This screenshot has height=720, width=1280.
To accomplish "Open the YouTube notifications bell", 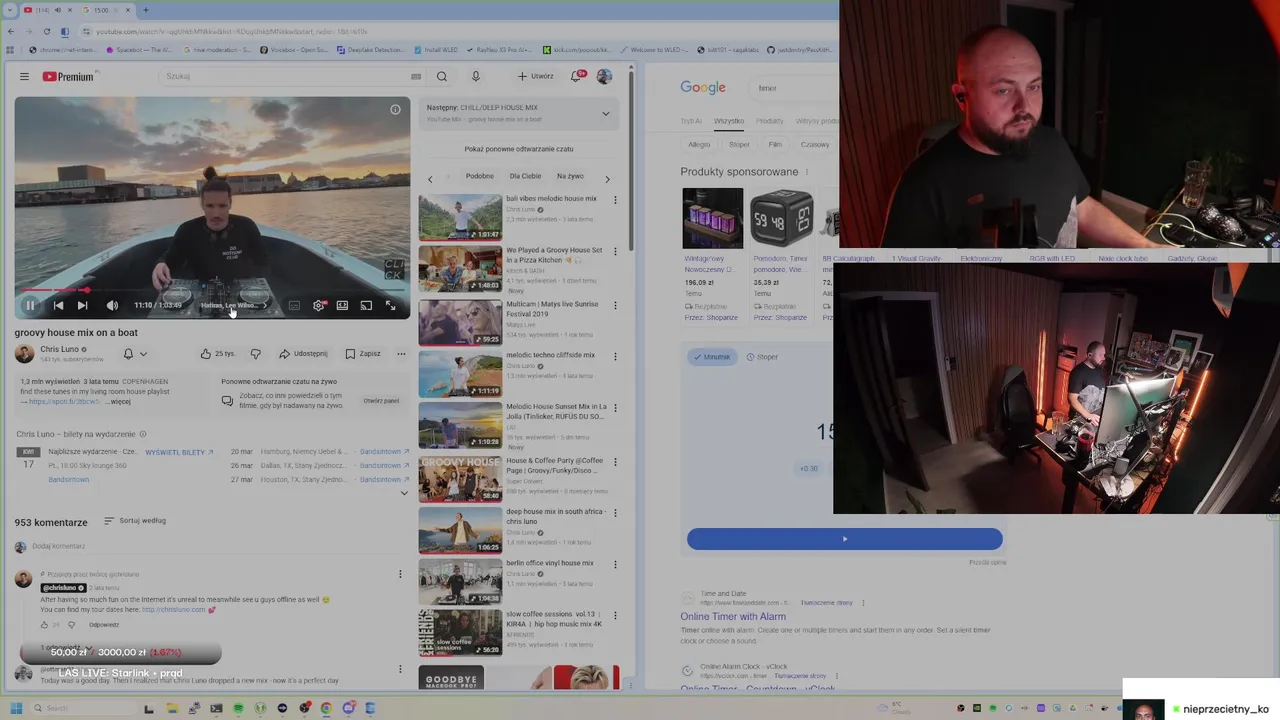I will point(577,76).
